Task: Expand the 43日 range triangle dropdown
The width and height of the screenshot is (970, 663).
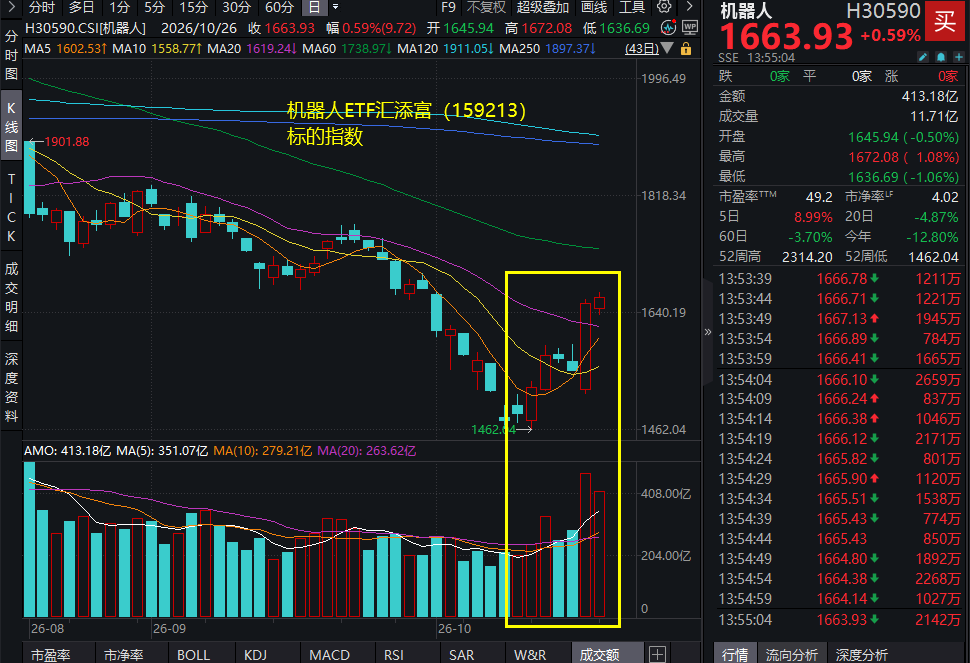Action: (667, 48)
